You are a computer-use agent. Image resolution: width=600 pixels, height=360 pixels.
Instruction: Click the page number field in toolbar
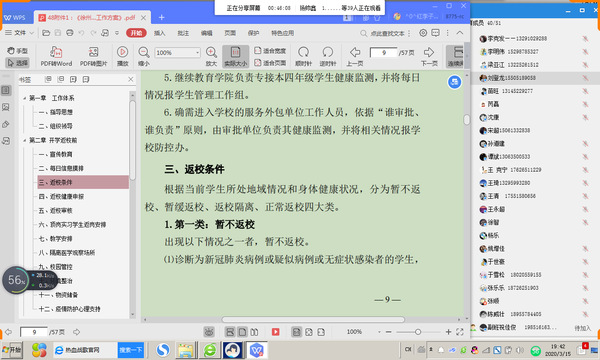click(x=383, y=52)
